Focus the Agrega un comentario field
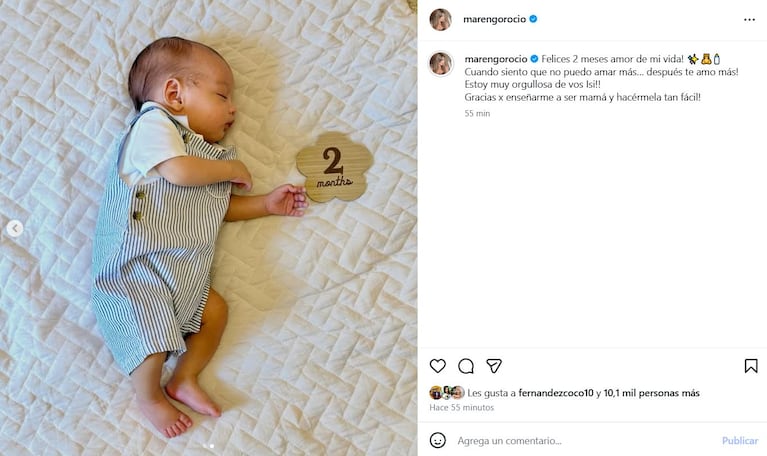The width and height of the screenshot is (767, 456). (587, 441)
